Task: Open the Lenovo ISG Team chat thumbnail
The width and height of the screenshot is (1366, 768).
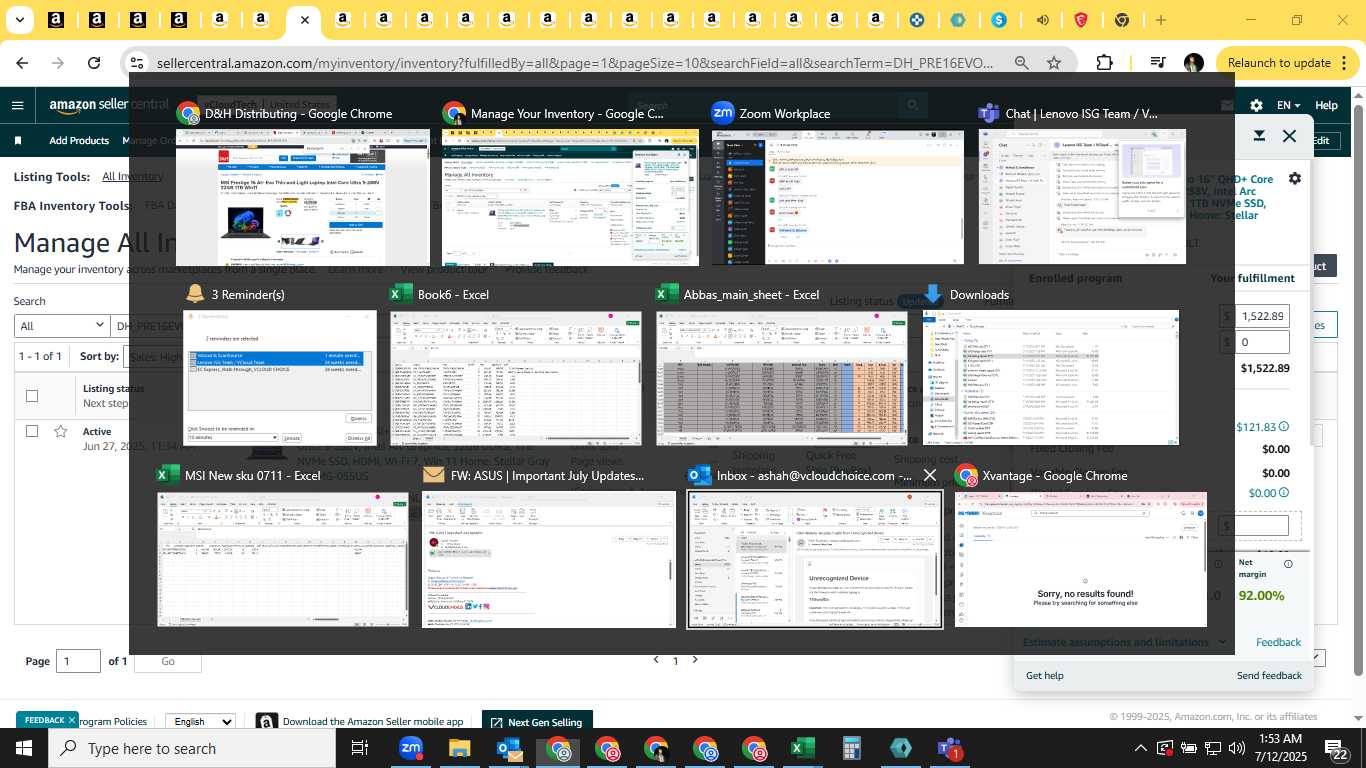Action: click(x=1082, y=197)
